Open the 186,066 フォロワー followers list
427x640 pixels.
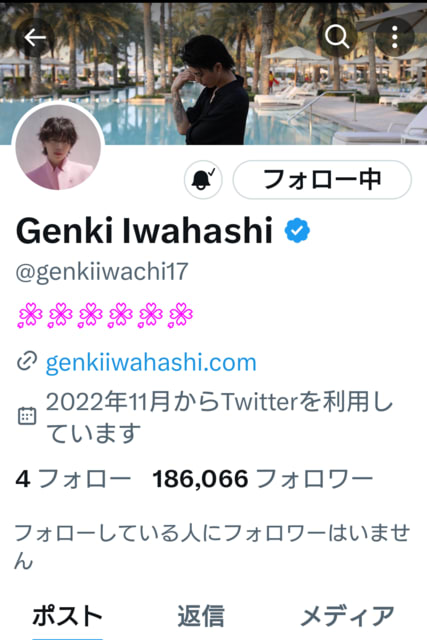point(262,478)
